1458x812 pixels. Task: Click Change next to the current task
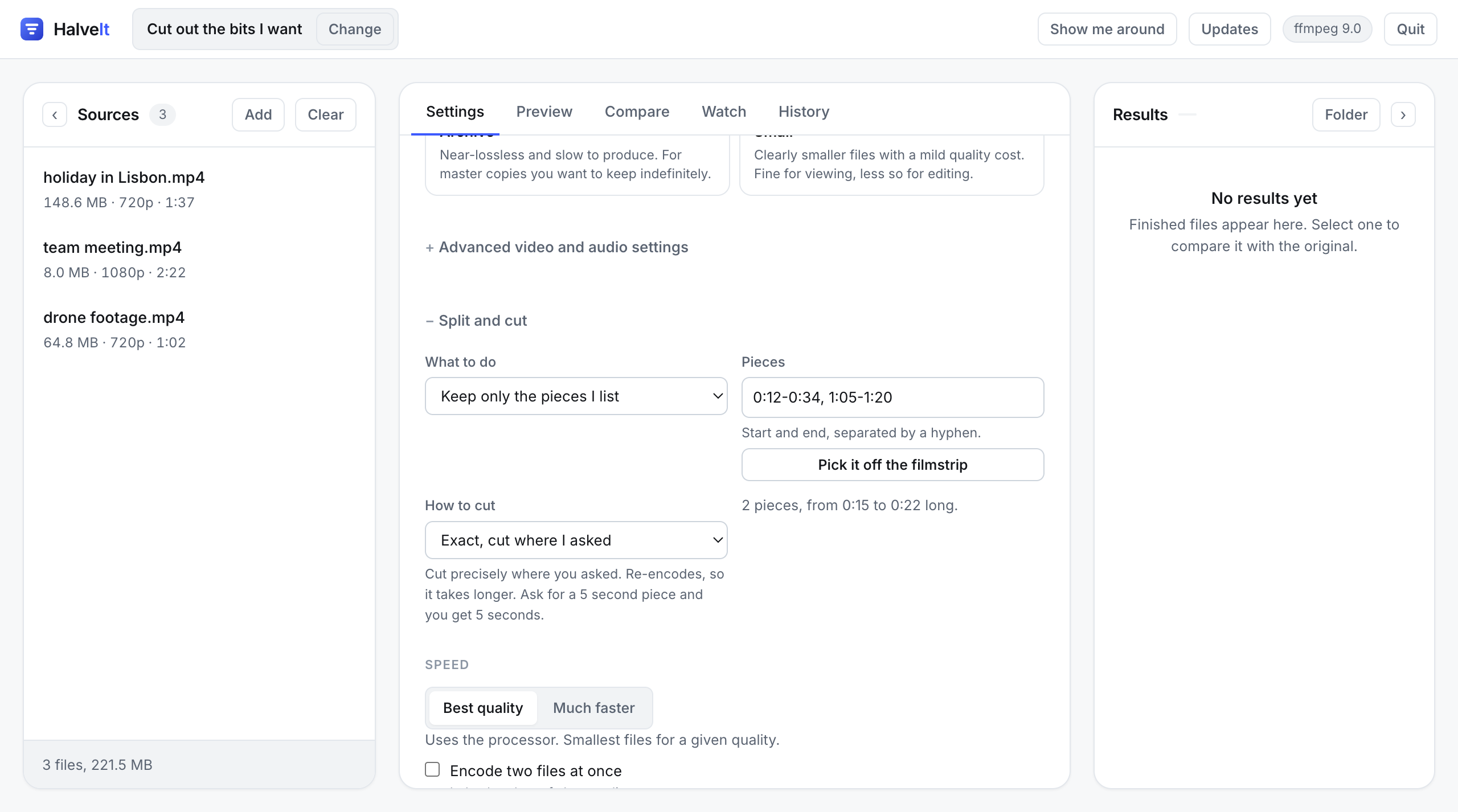tap(355, 29)
